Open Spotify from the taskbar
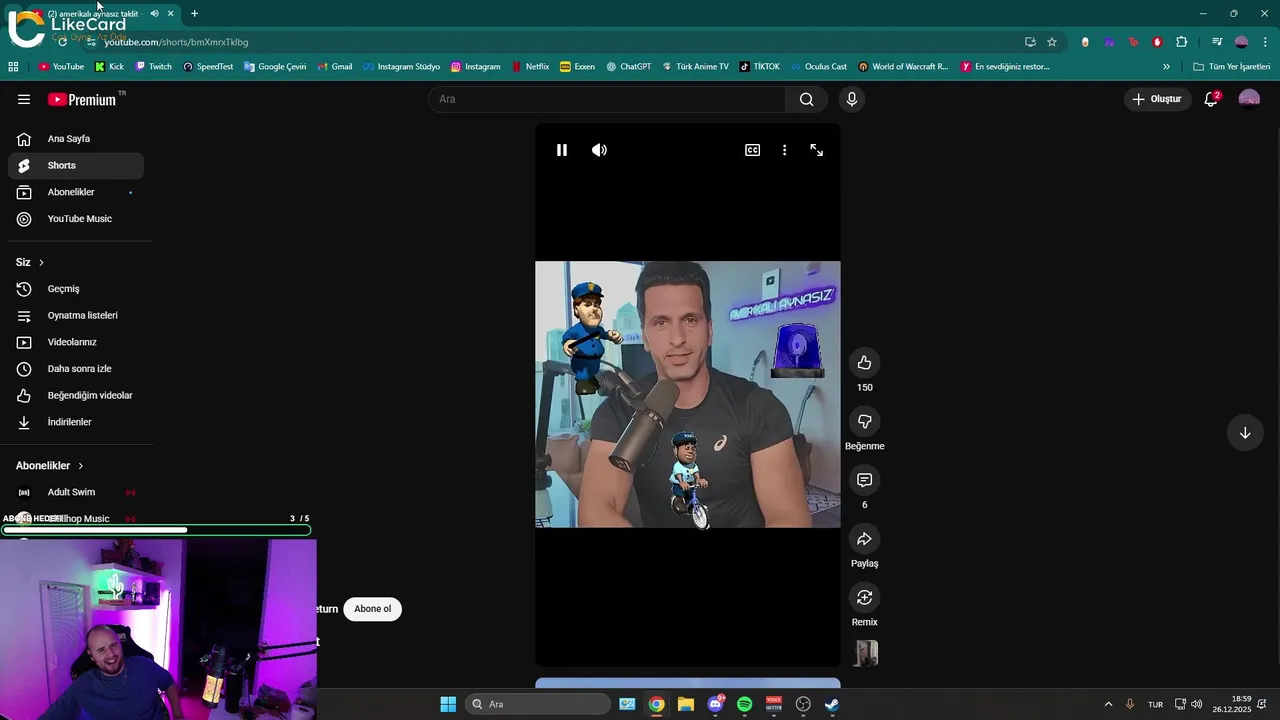This screenshot has height=720, width=1280. tap(744, 704)
